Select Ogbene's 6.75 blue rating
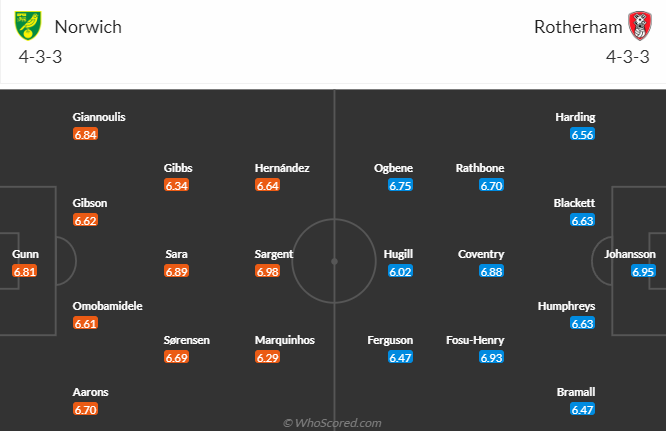The height and width of the screenshot is (431, 666). (400, 186)
